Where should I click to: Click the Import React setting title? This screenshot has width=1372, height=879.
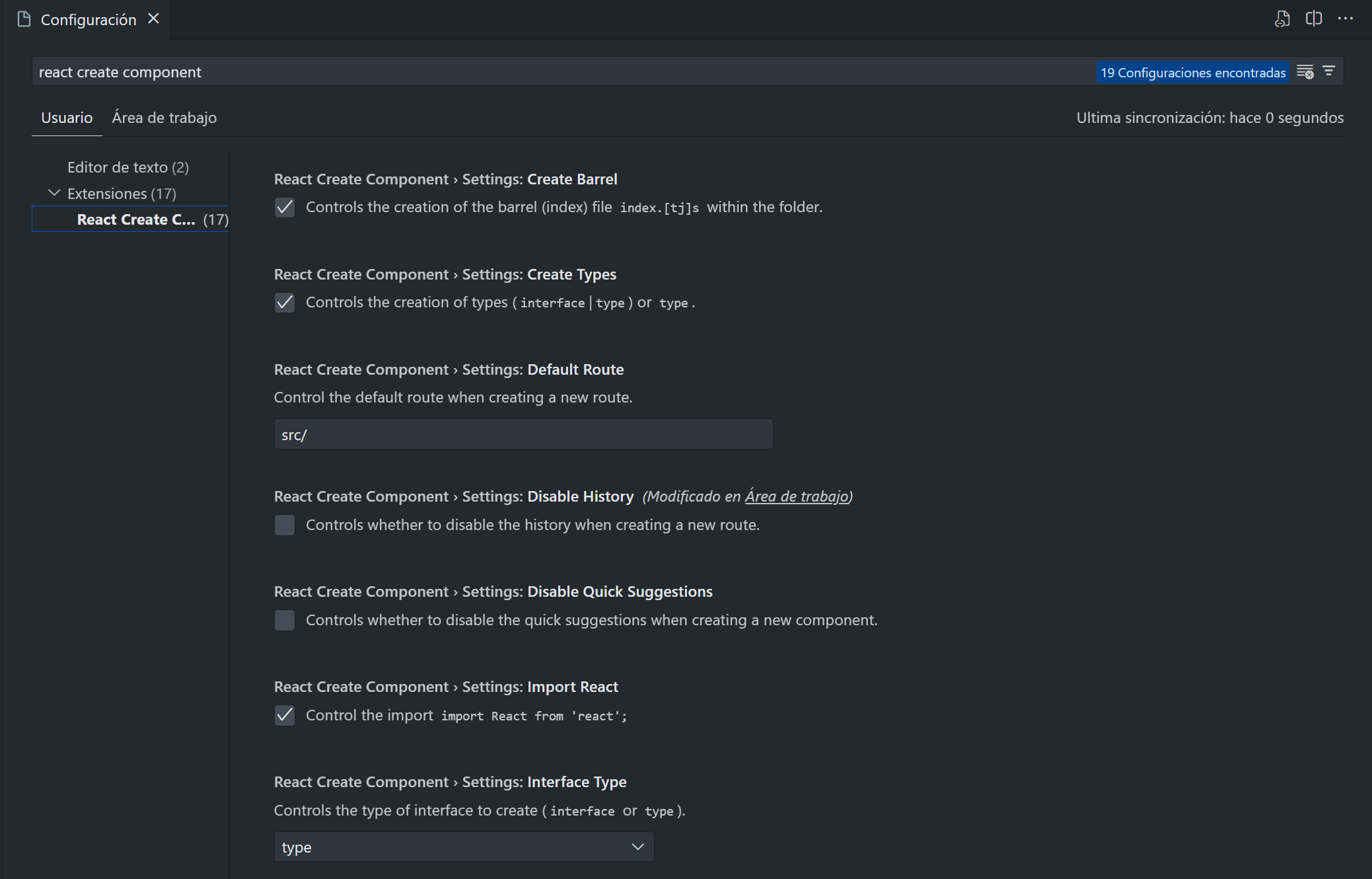click(x=447, y=687)
